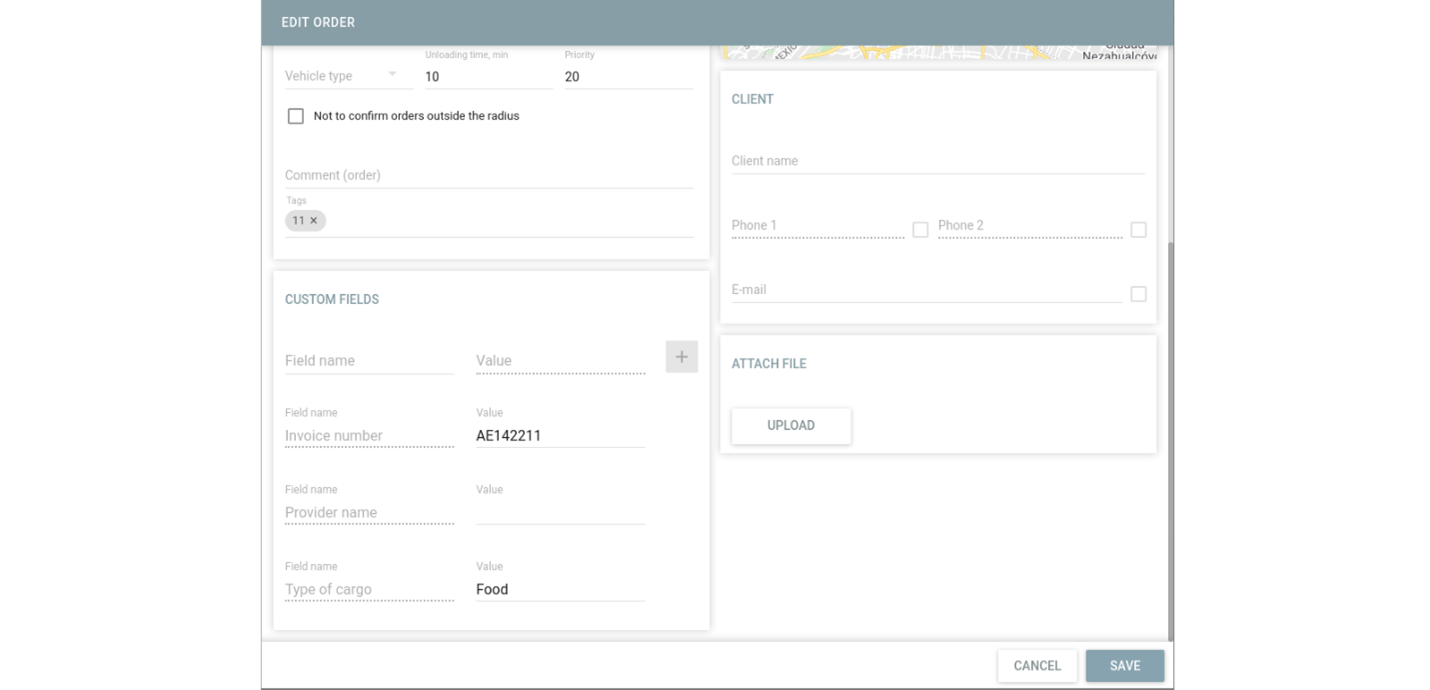The width and height of the screenshot is (1430, 690).
Task: Enable 'Not to confirm orders outside the radius'
Action: [296, 116]
